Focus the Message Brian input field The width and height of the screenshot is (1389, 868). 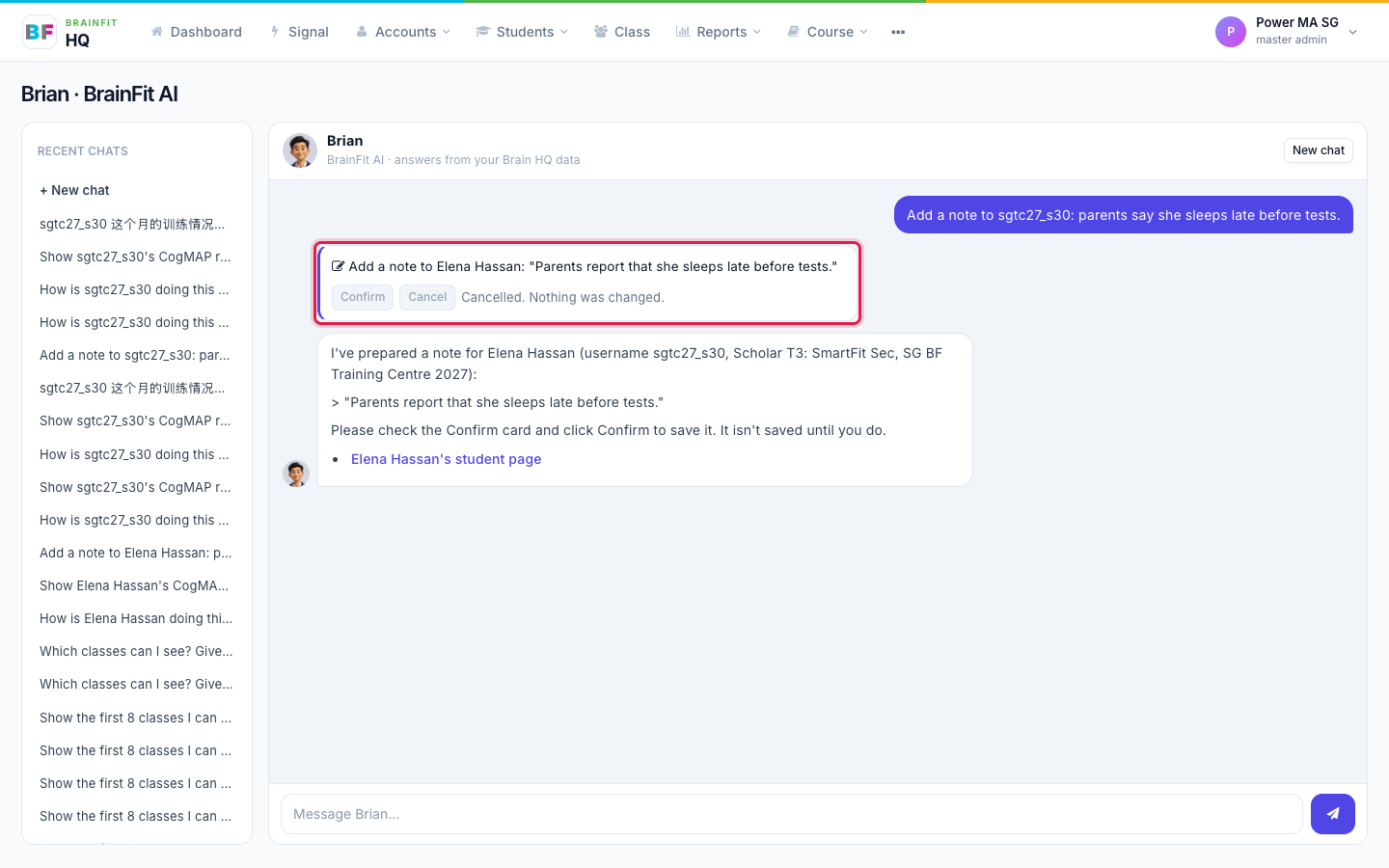[x=792, y=814]
